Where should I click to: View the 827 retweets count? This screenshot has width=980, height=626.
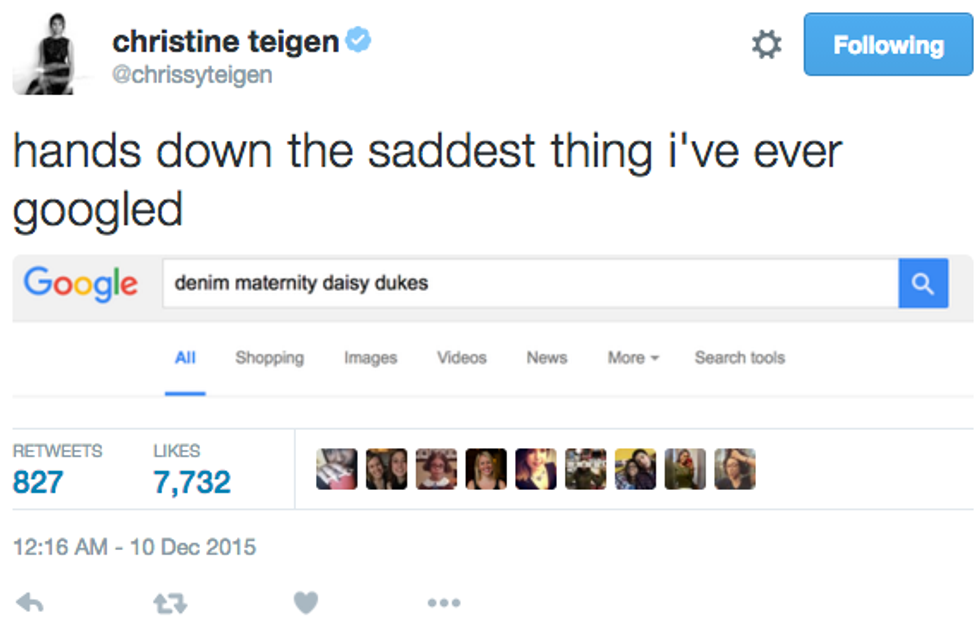(38, 482)
